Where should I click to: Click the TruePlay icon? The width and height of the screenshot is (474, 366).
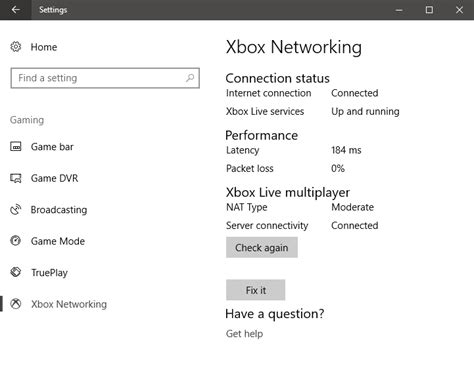click(x=16, y=272)
